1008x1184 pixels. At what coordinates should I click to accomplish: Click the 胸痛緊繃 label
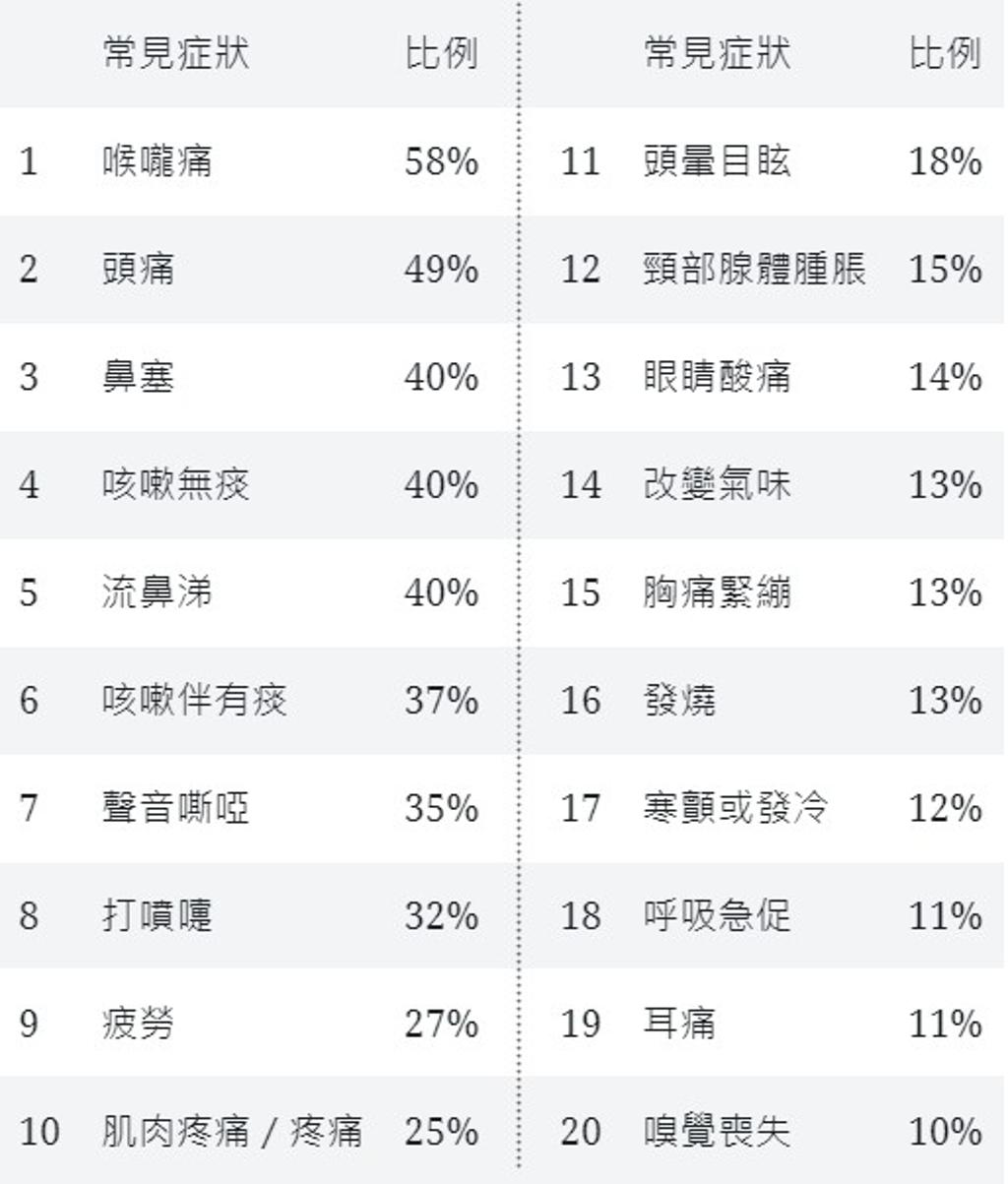718,592
